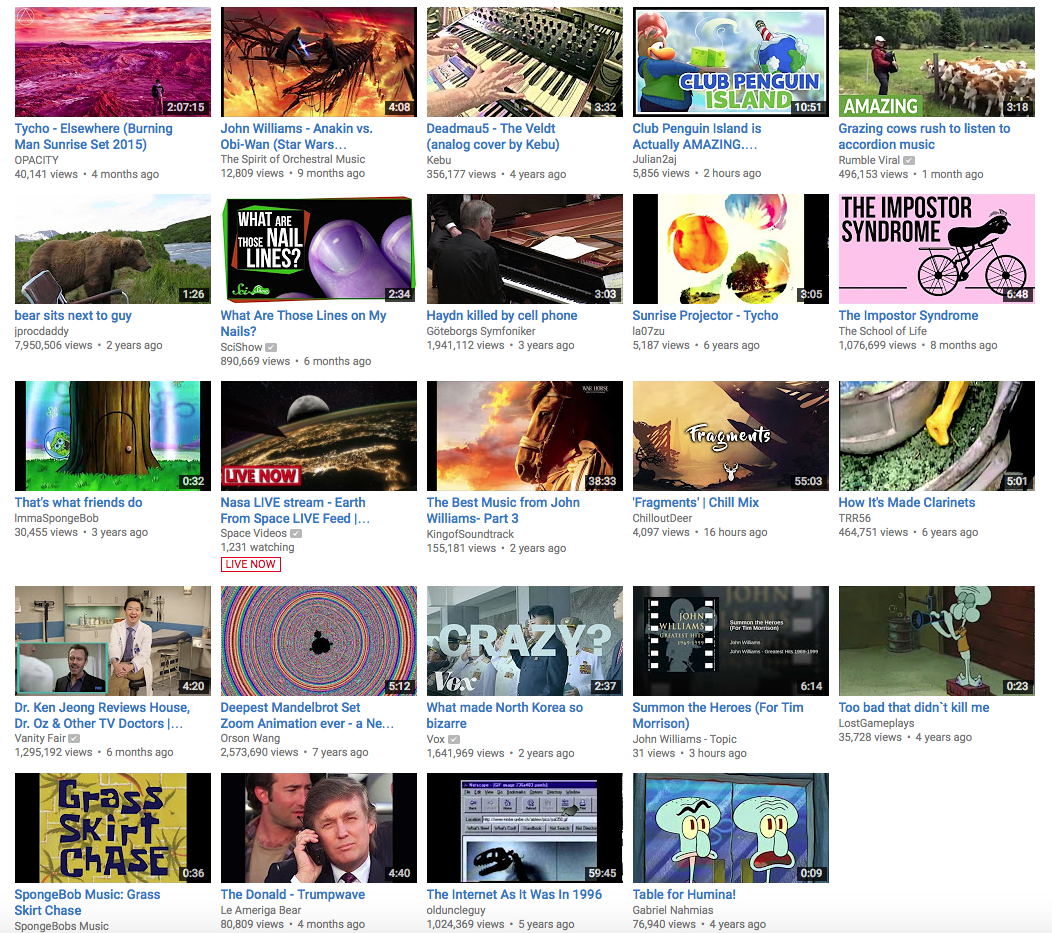Open the KingofSoundtrack channel

pyautogui.click(x=470, y=534)
